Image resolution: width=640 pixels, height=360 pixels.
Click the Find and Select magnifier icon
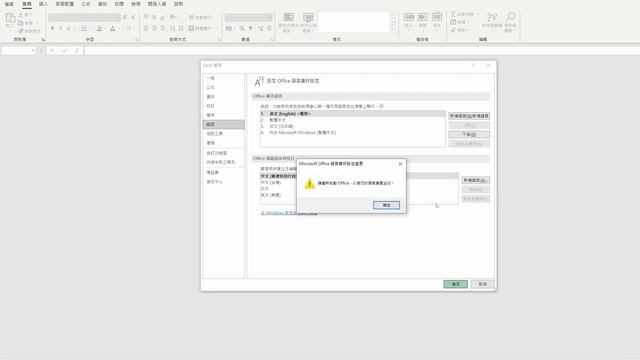tap(510, 17)
